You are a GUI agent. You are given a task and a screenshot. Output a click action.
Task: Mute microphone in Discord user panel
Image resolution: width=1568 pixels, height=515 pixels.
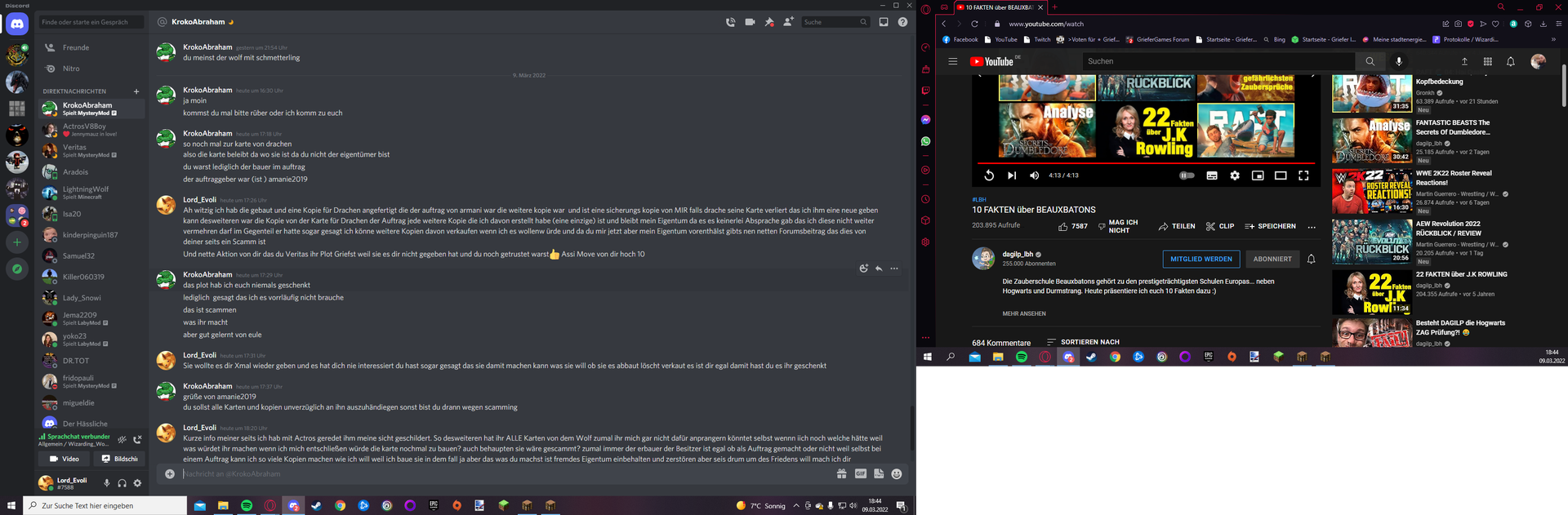pos(106,483)
